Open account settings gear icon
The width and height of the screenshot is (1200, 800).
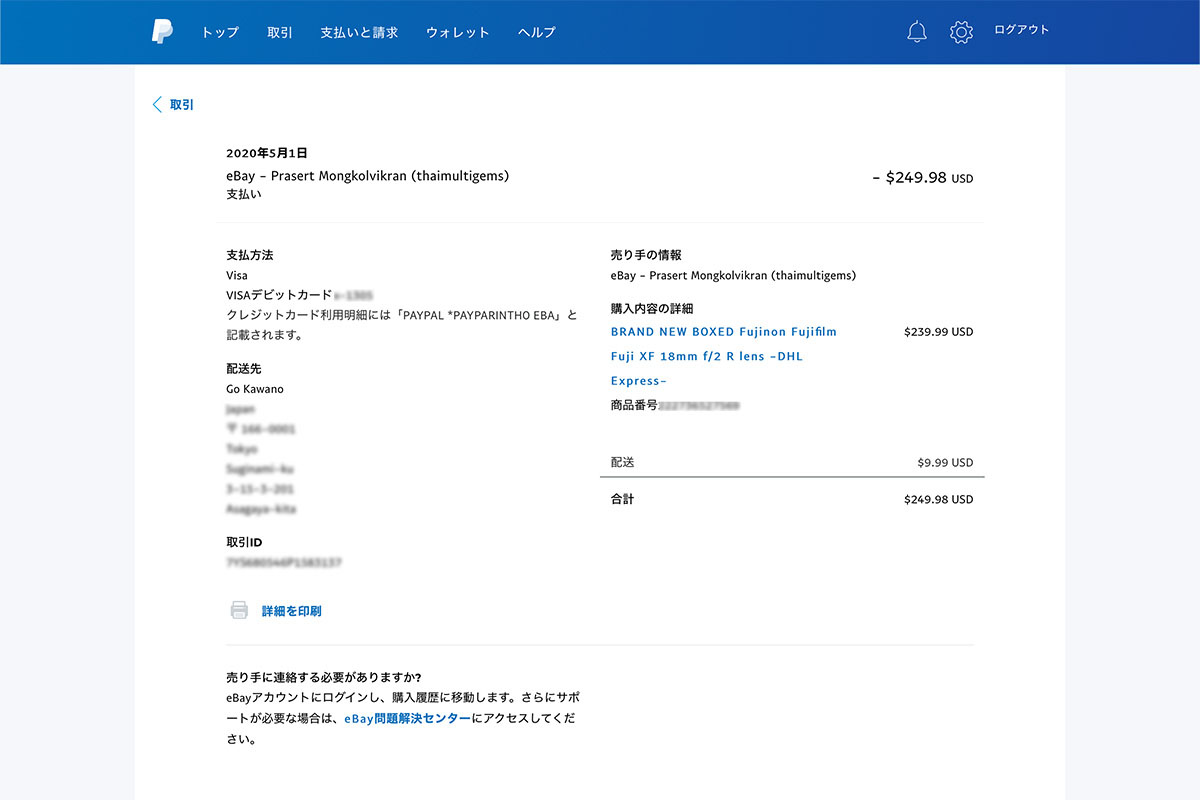tap(961, 32)
